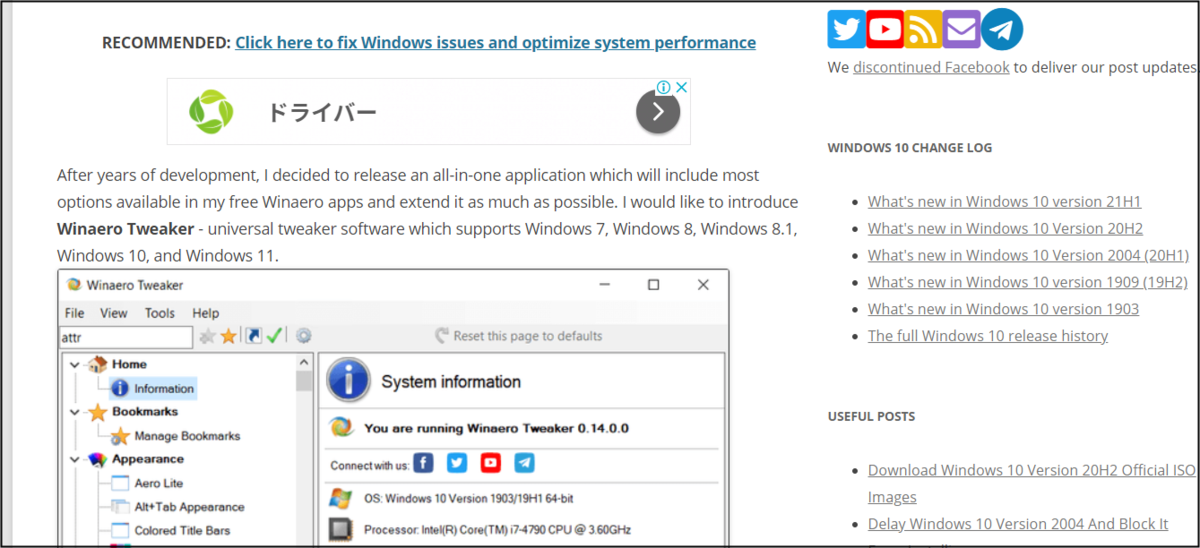Click the tree panel scroll-up arrow
The image size is (1200, 548).
[x=304, y=361]
